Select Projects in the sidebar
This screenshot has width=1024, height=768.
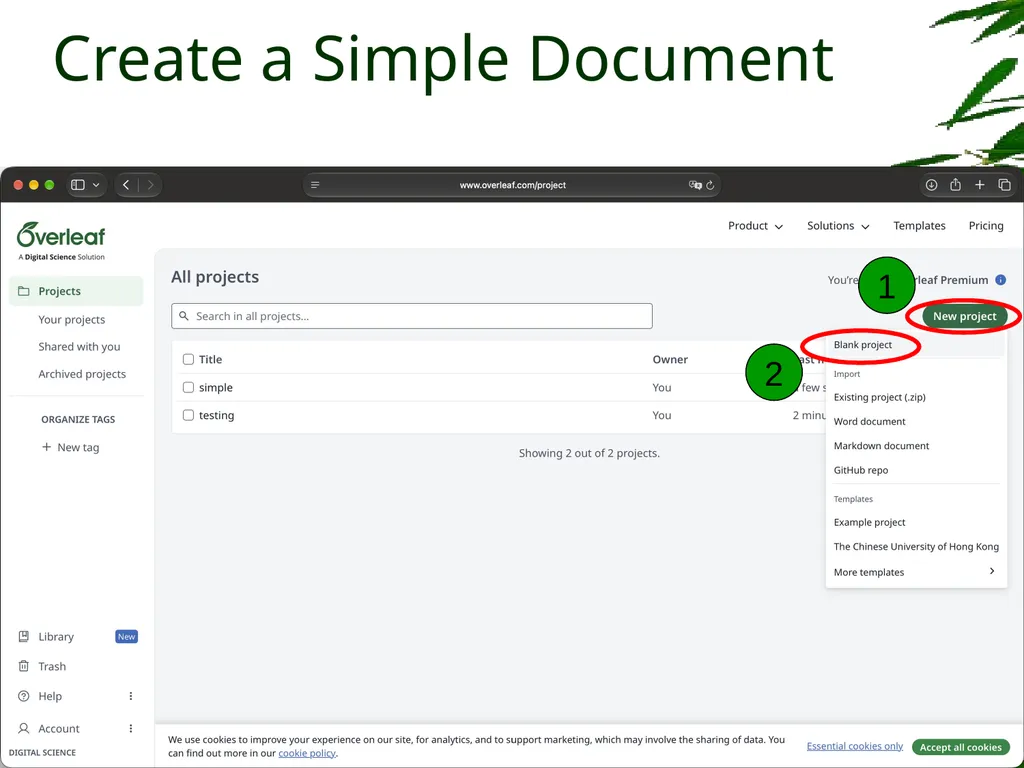click(x=76, y=291)
